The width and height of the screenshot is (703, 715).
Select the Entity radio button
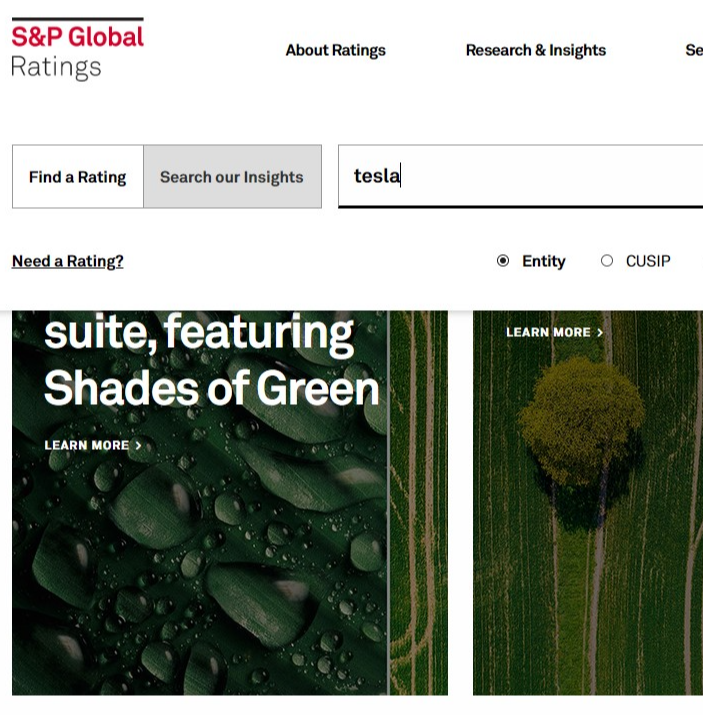pos(503,261)
